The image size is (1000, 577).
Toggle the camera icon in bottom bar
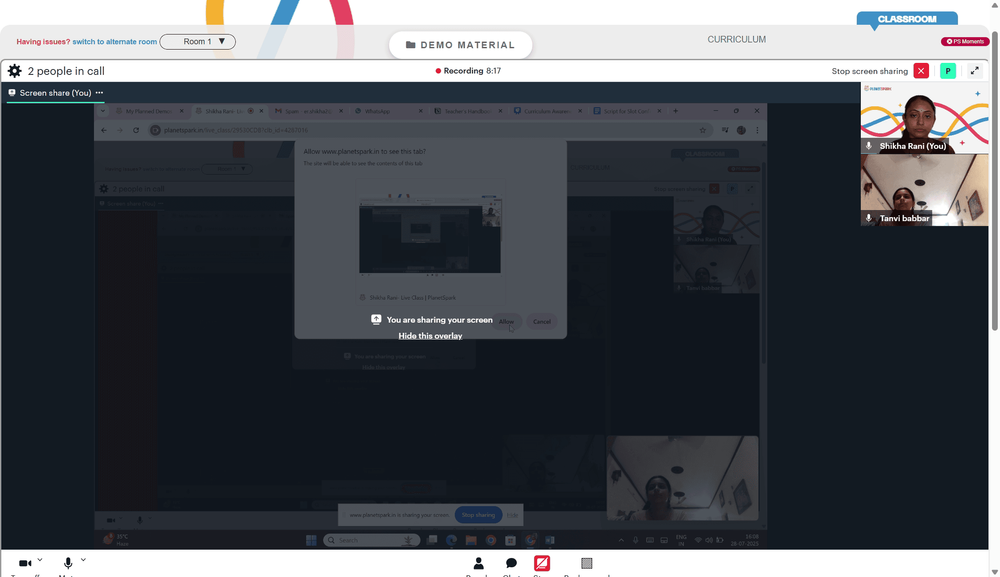[x=25, y=563]
